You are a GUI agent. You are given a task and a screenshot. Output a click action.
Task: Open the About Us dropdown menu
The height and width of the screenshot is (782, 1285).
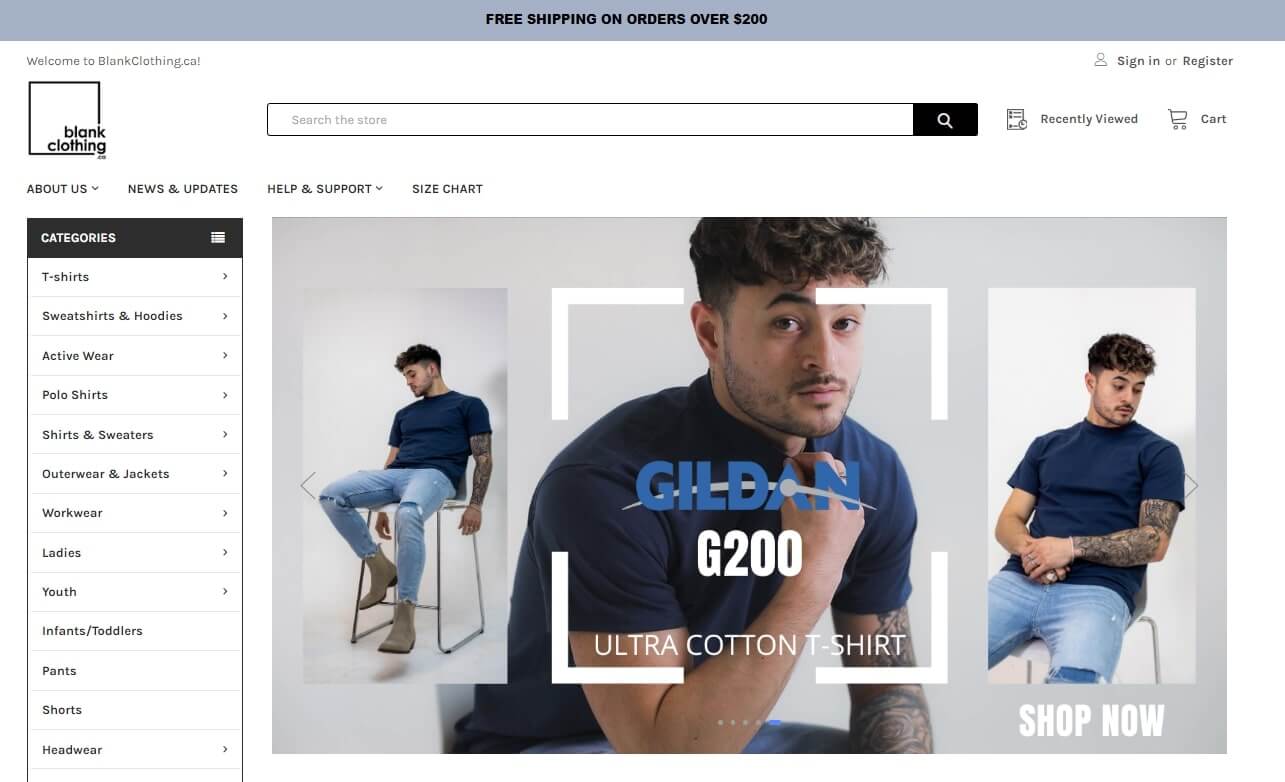63,189
